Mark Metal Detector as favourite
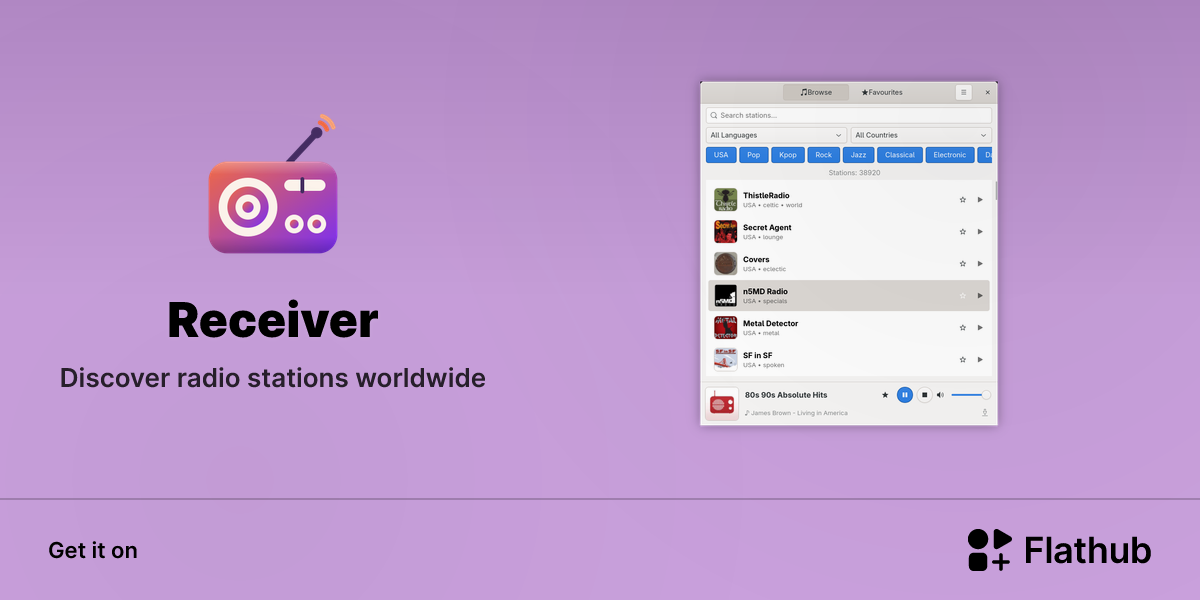Image resolution: width=1200 pixels, height=600 pixels. [x=963, y=327]
